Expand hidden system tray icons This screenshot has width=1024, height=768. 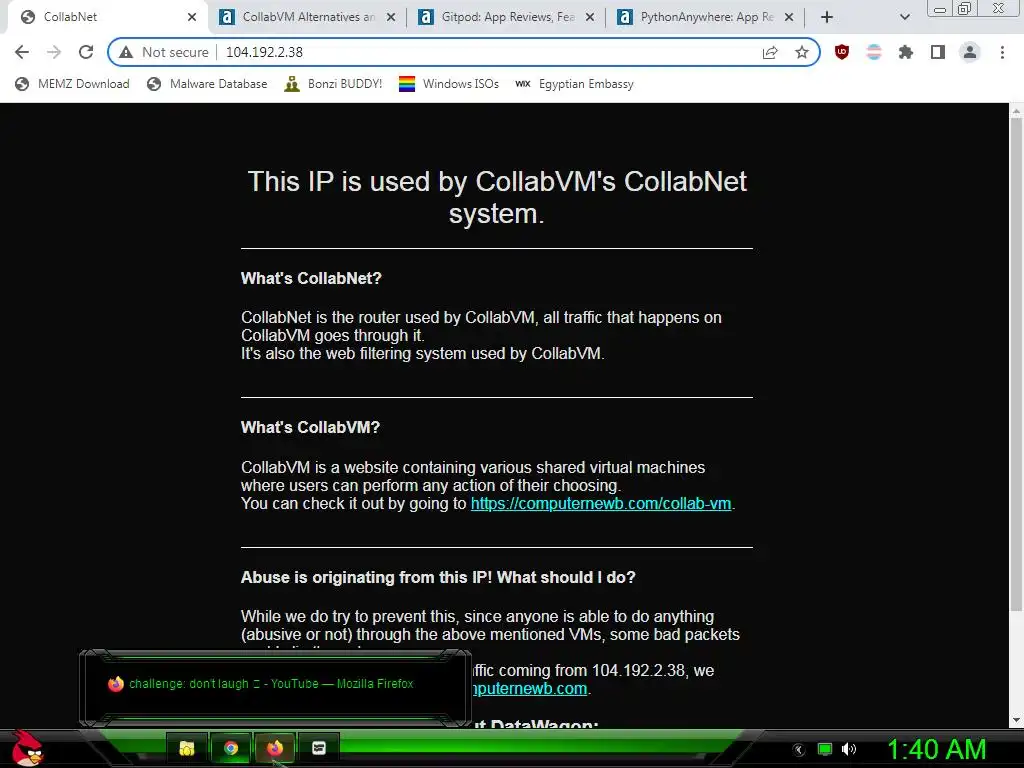tap(799, 750)
